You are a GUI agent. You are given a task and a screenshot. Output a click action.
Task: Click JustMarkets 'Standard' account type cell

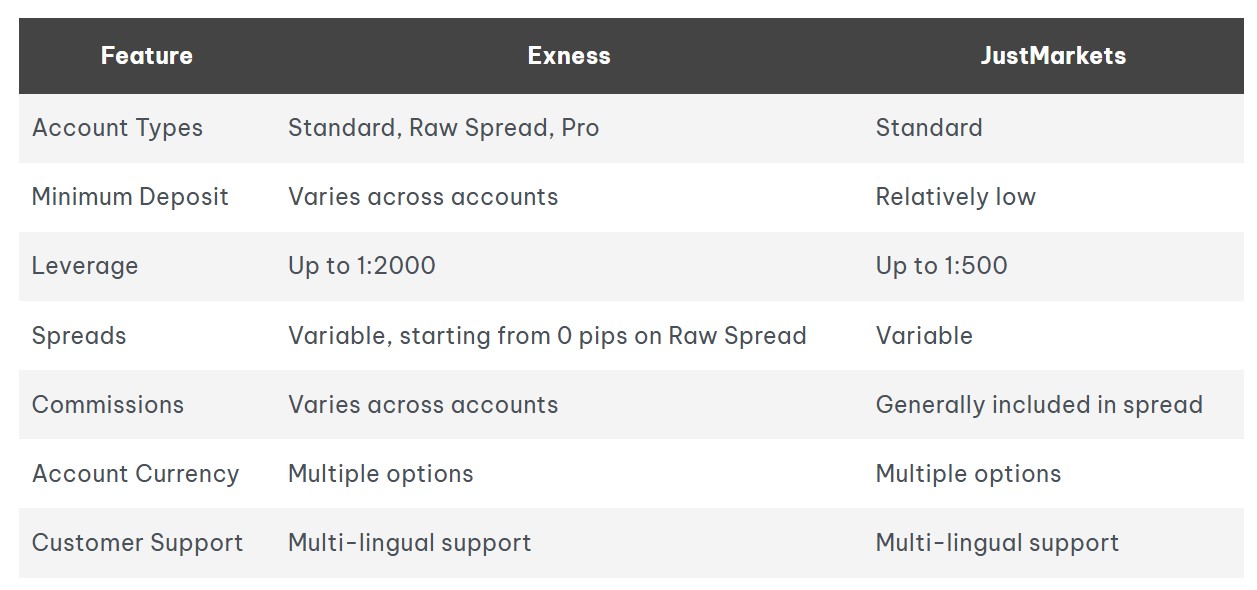coord(929,128)
